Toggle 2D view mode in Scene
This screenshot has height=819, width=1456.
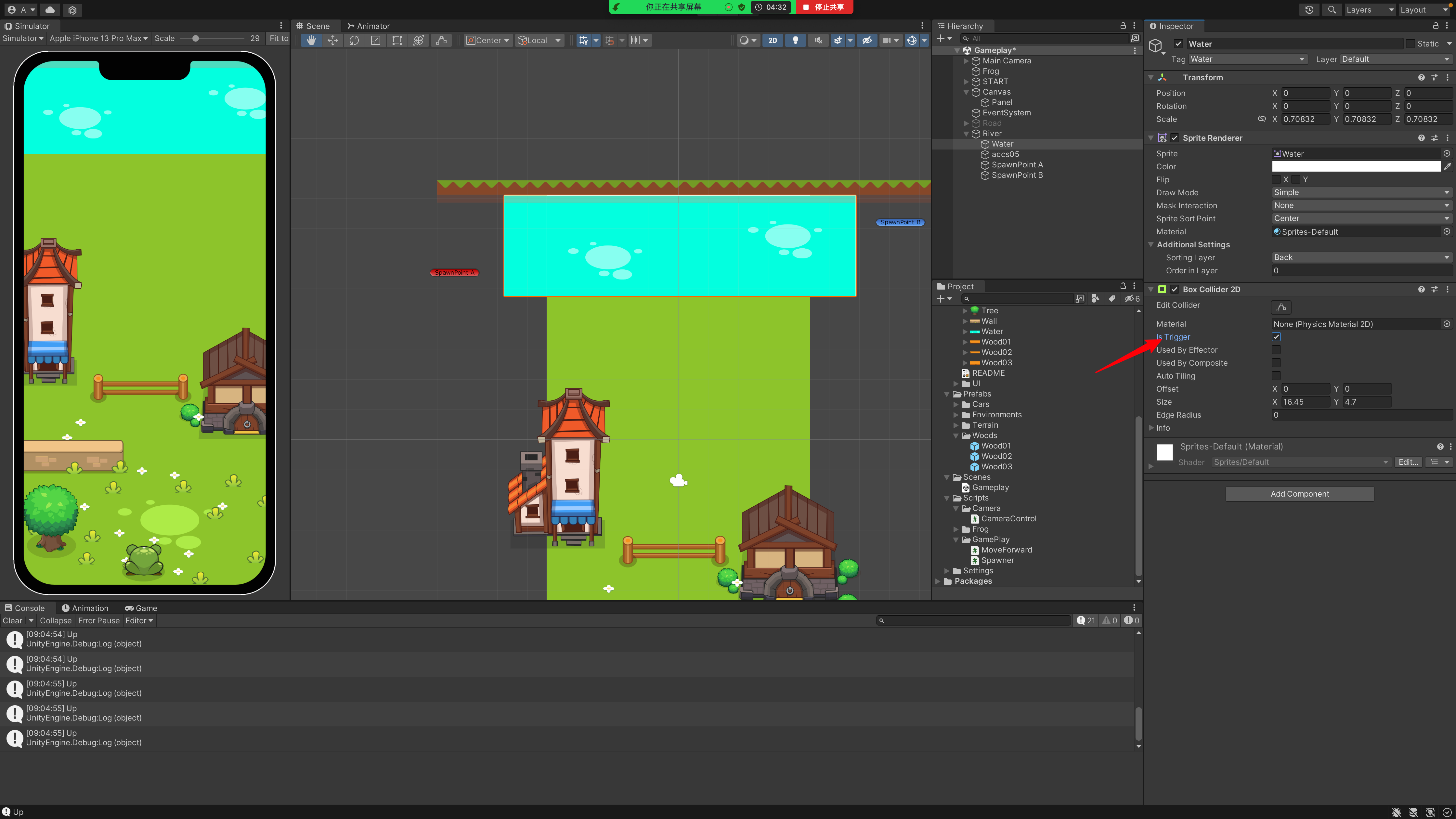[773, 40]
